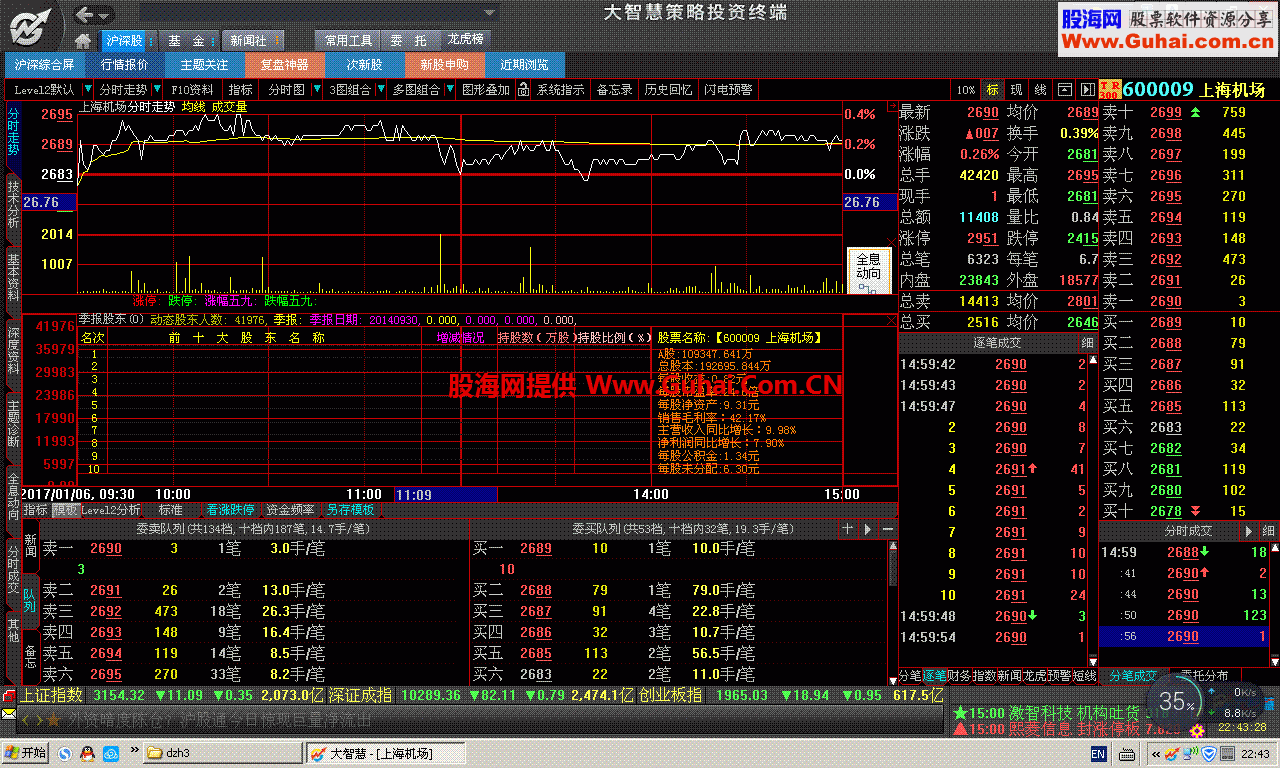Open F10资料 from the toolbar
The image size is (1280, 768).
click(193, 90)
